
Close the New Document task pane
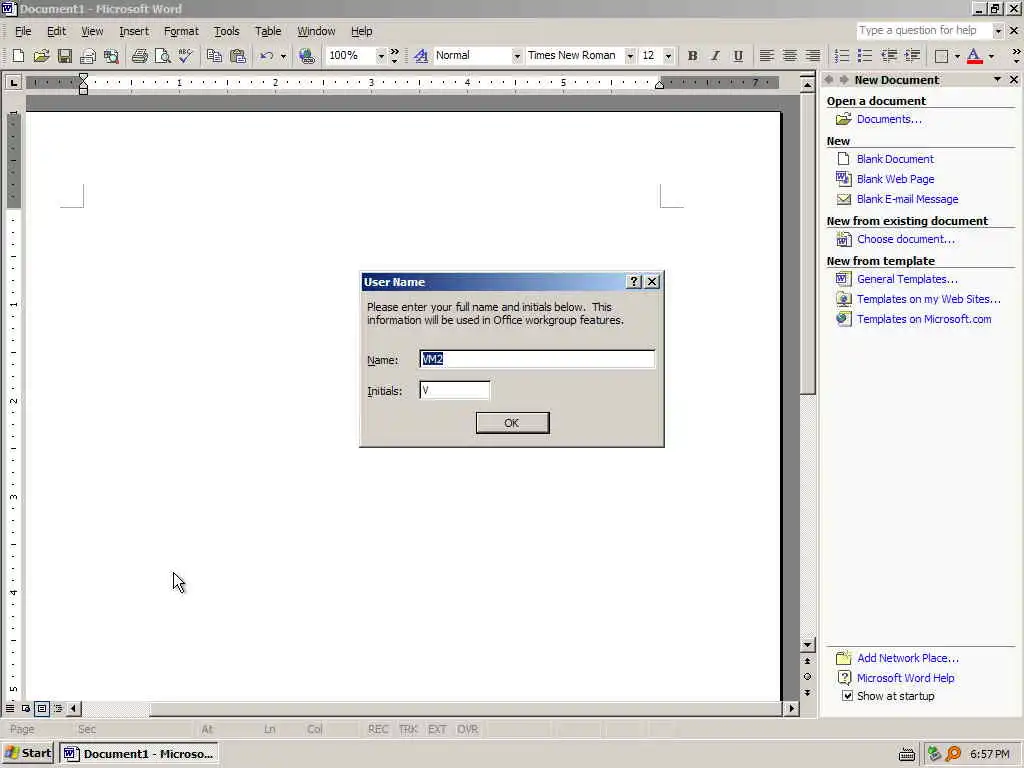pyautogui.click(x=1014, y=80)
